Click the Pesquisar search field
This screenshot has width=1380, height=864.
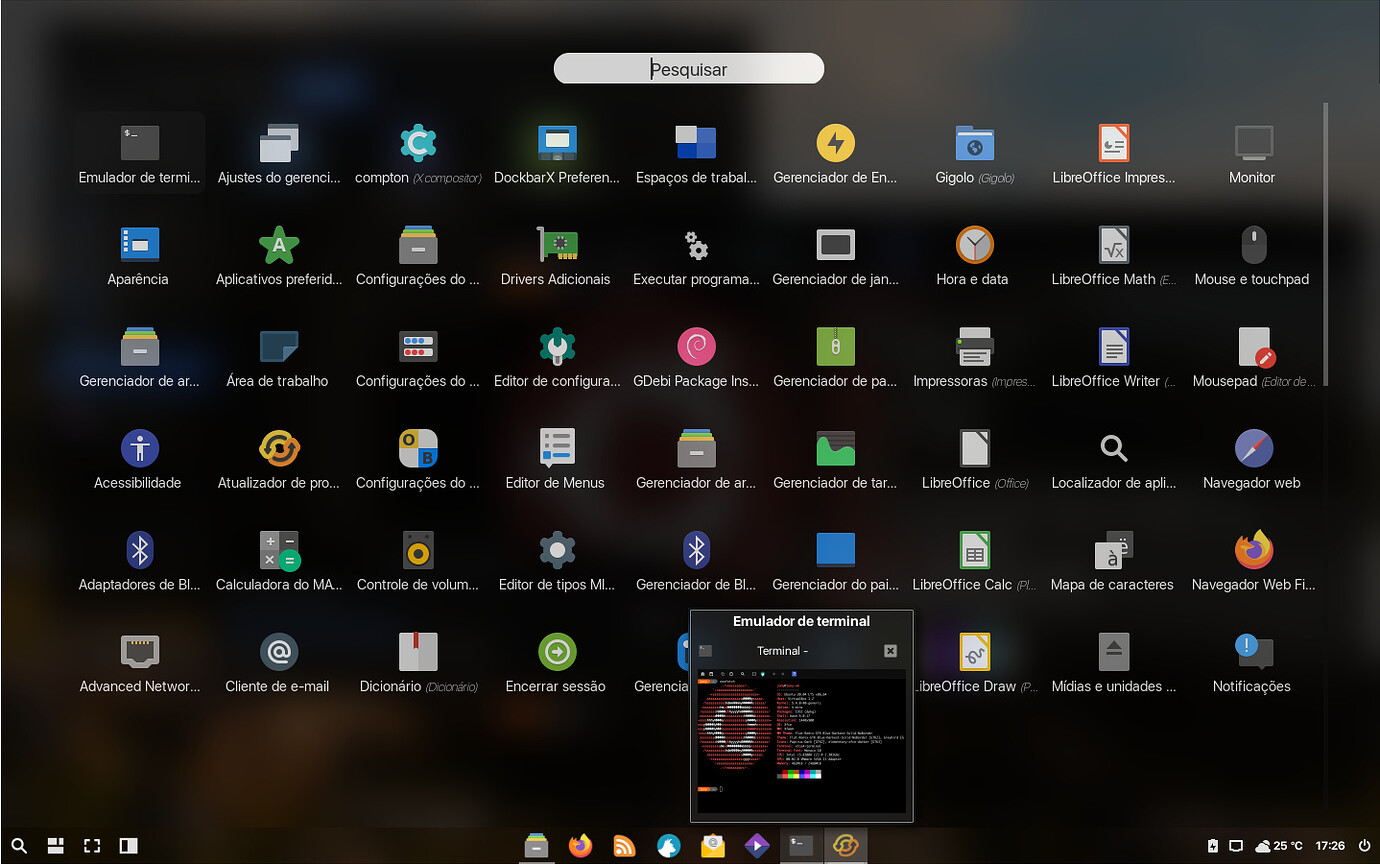pyautogui.click(x=689, y=69)
